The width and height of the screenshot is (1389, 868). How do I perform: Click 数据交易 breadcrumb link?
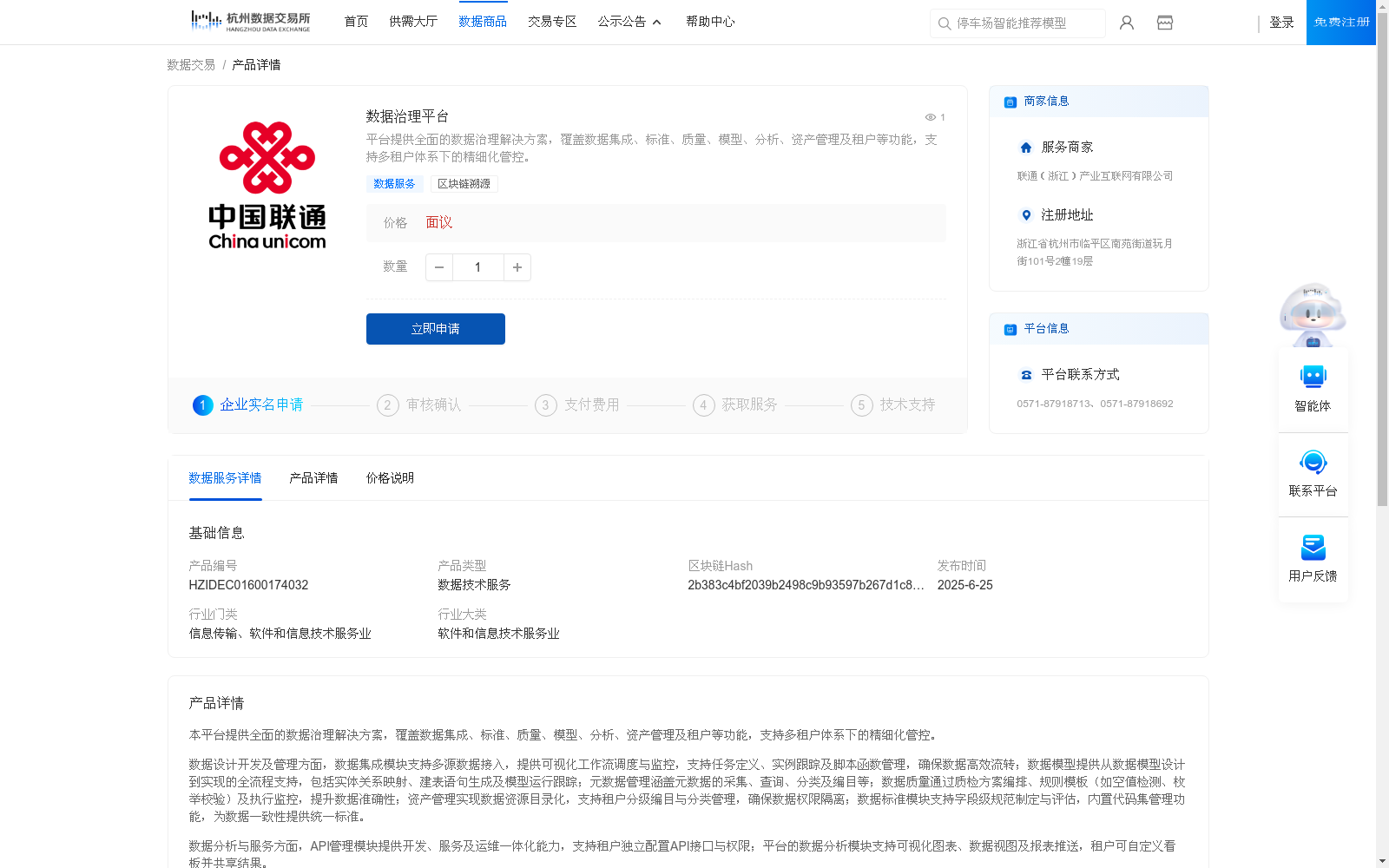pos(191,65)
